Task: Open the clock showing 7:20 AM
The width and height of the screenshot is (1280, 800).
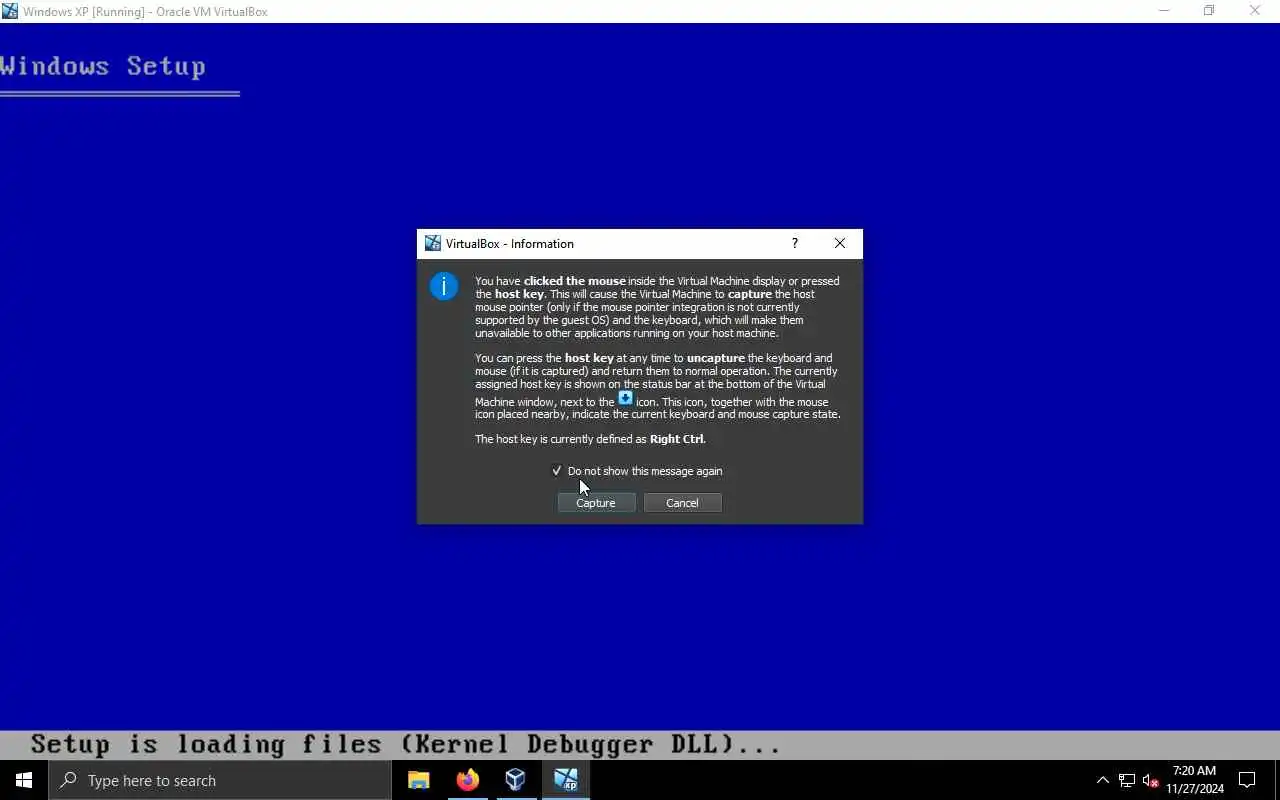Action: click(x=1194, y=780)
